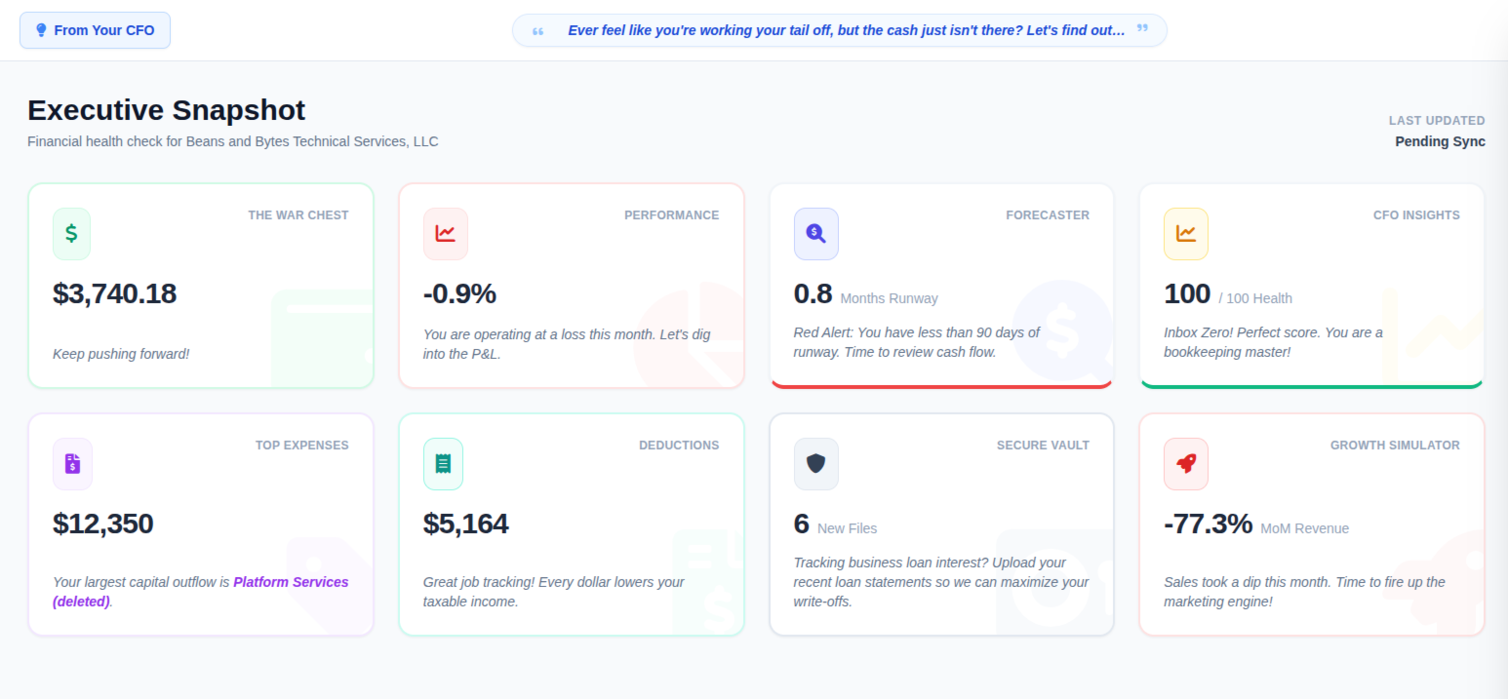1508x699 pixels.
Task: Select the Secure Vault 6 New Files card
Action: (941, 524)
